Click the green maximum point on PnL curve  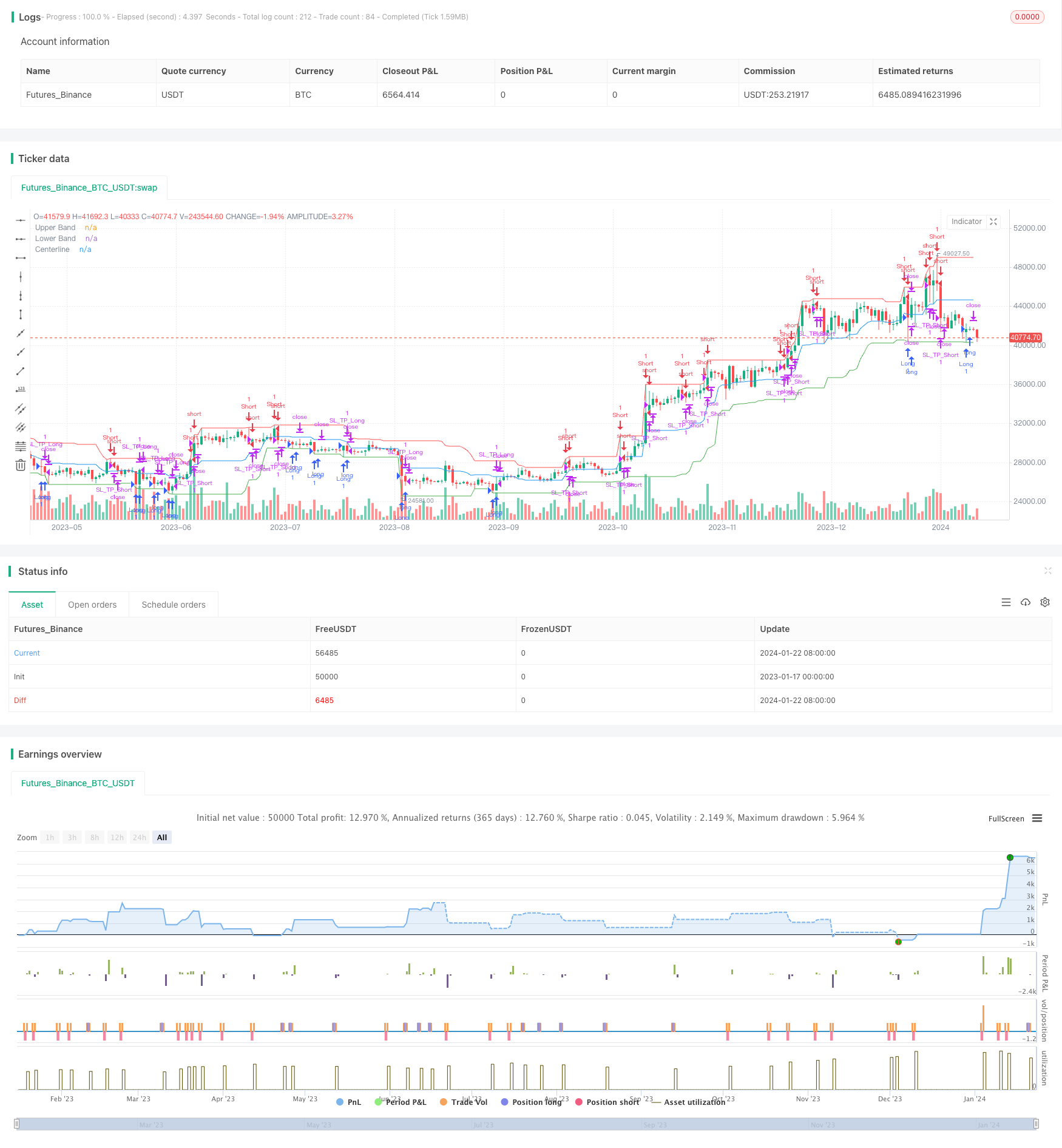point(1010,857)
